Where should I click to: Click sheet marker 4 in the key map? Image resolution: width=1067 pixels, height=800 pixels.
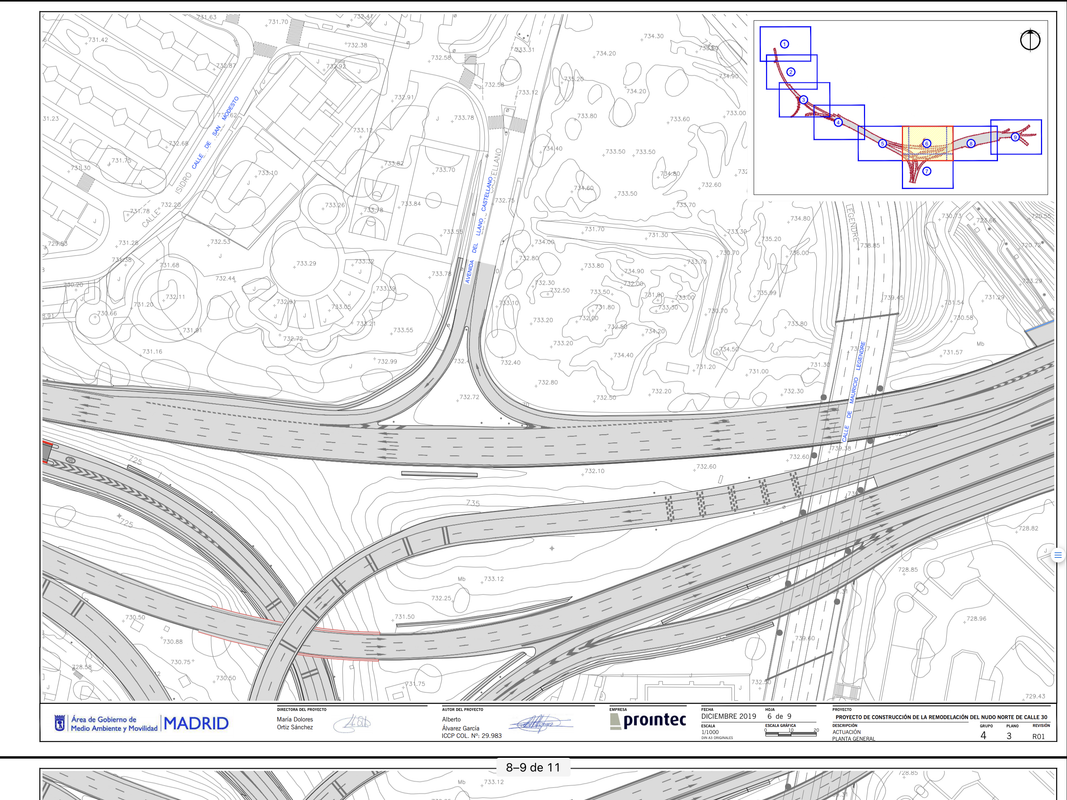click(838, 122)
